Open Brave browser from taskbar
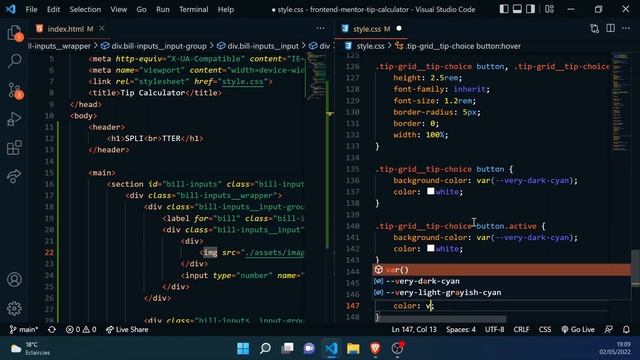 (376, 348)
